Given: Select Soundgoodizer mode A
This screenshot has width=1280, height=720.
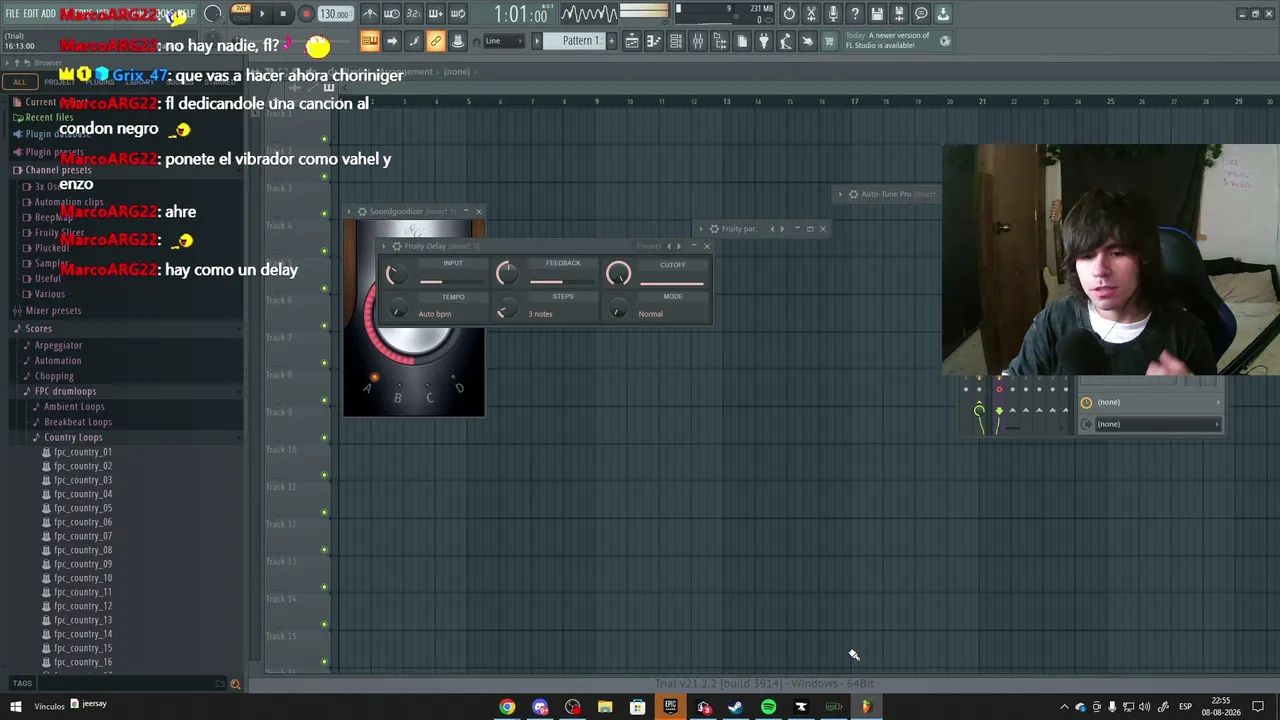Looking at the screenshot, I should [x=367, y=388].
